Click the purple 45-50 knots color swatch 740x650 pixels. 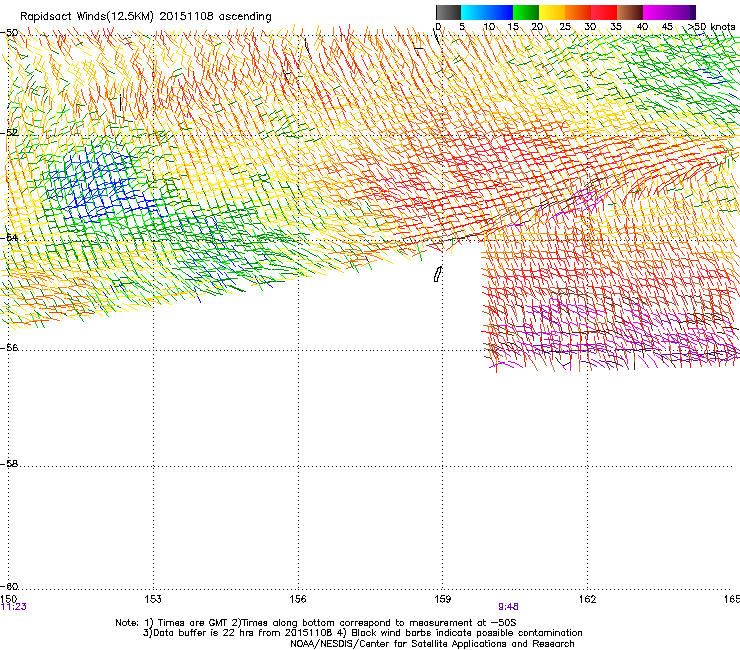[x=682, y=12]
